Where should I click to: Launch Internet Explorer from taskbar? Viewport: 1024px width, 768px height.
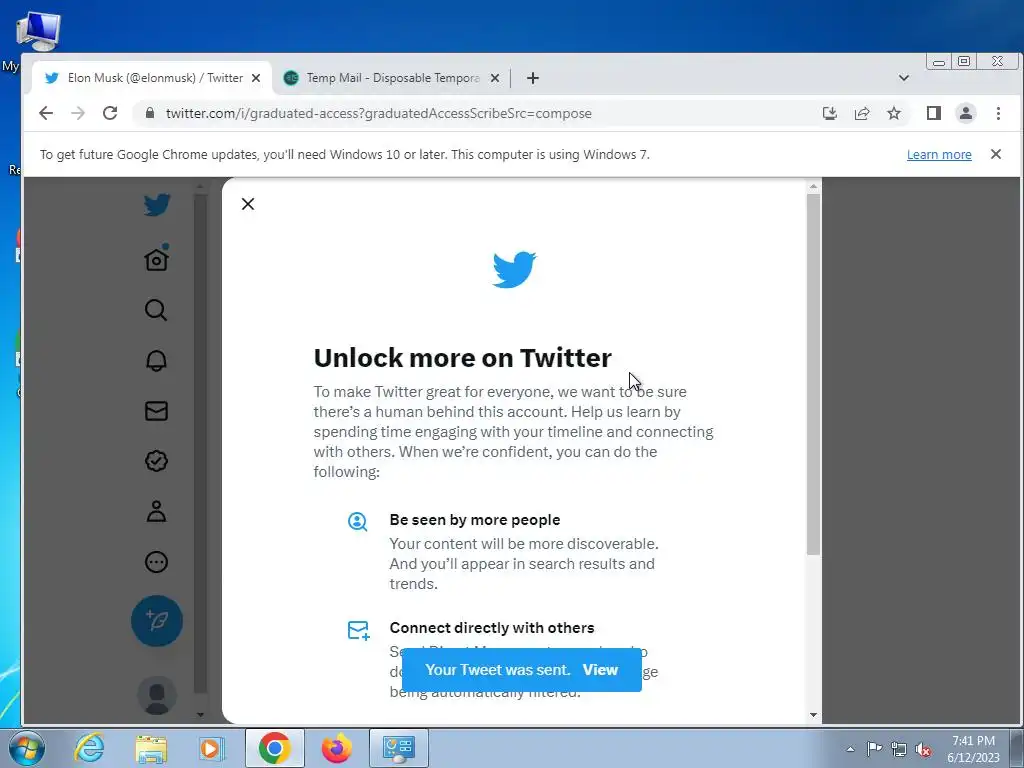[x=89, y=748]
